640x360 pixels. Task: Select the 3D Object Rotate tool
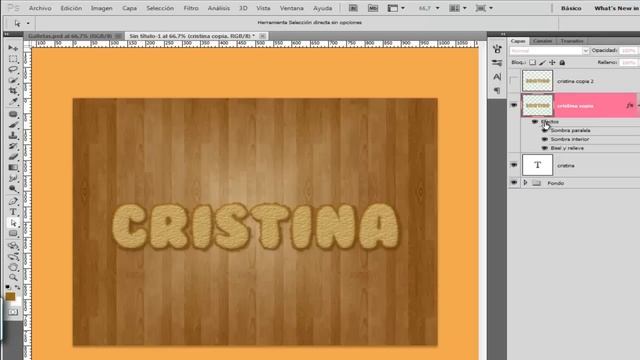(x=13, y=246)
